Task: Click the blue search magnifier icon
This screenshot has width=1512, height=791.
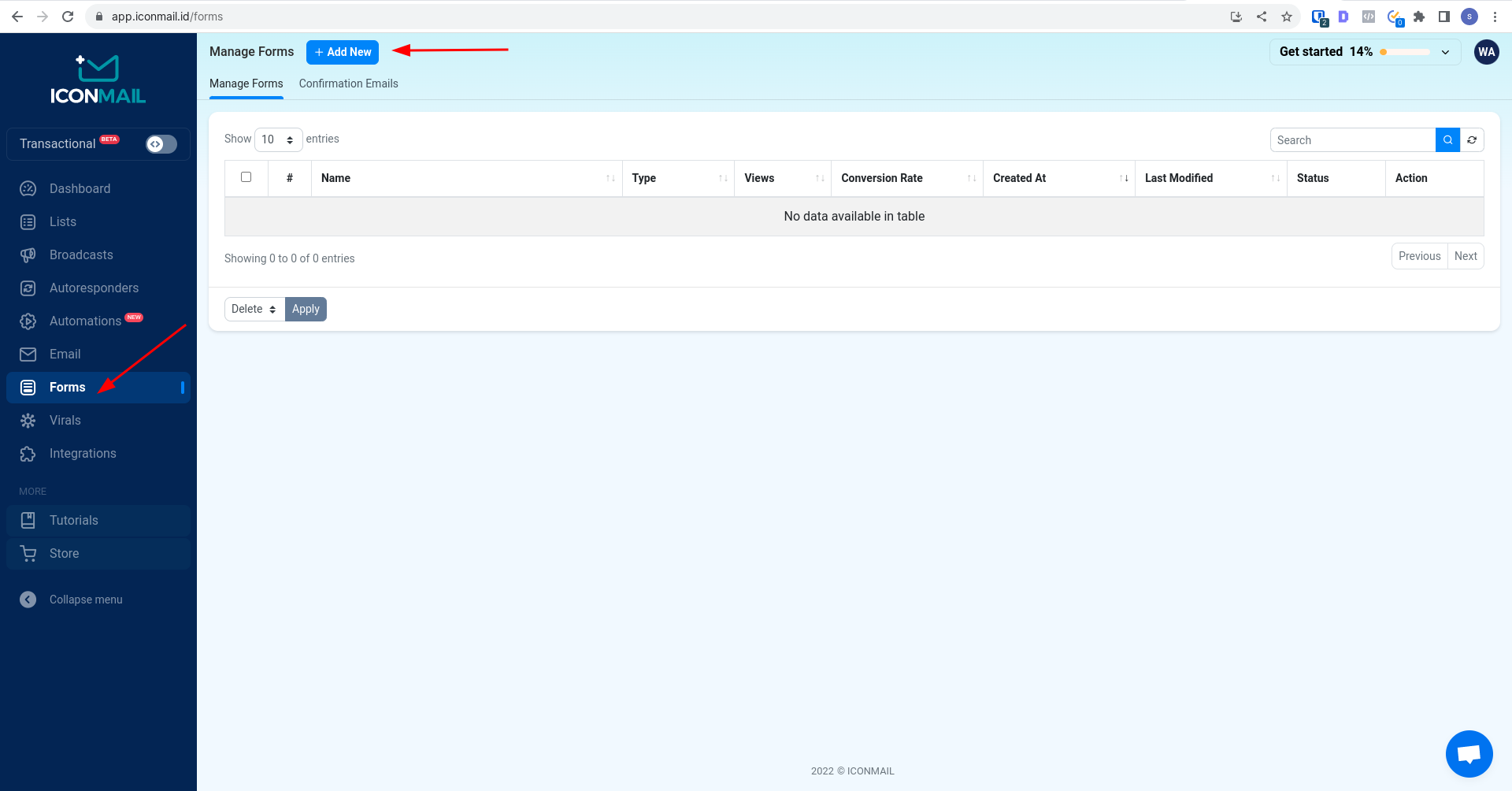Action: tap(1447, 140)
